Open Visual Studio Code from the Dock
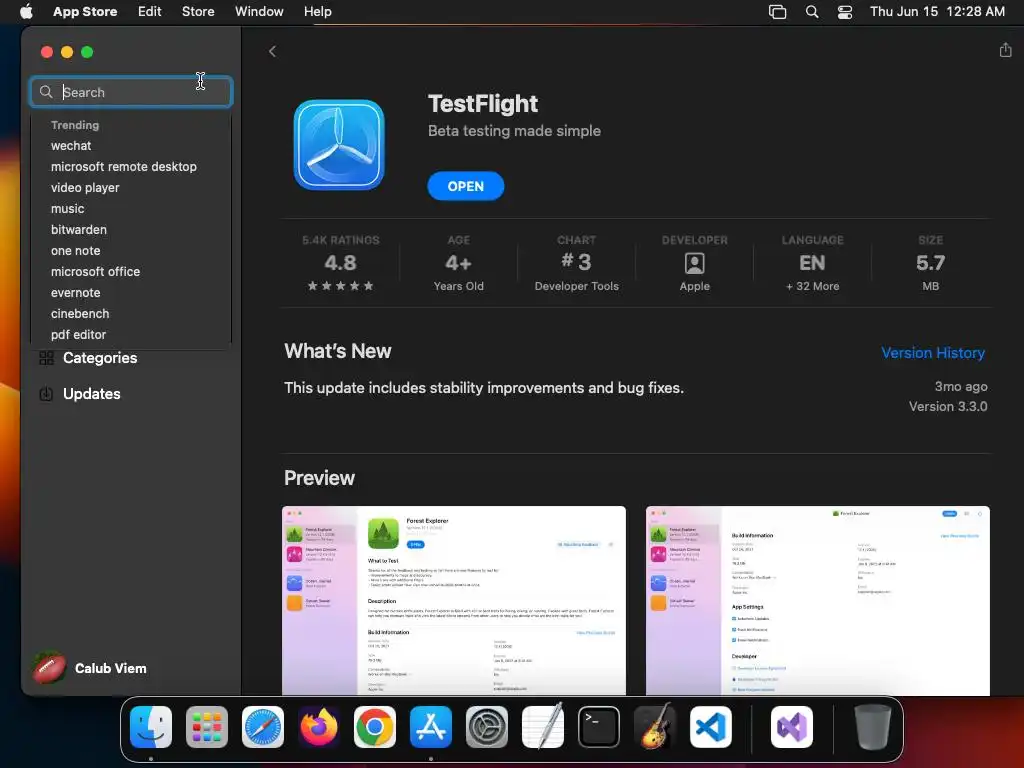Image resolution: width=1024 pixels, height=768 pixels. 711,727
